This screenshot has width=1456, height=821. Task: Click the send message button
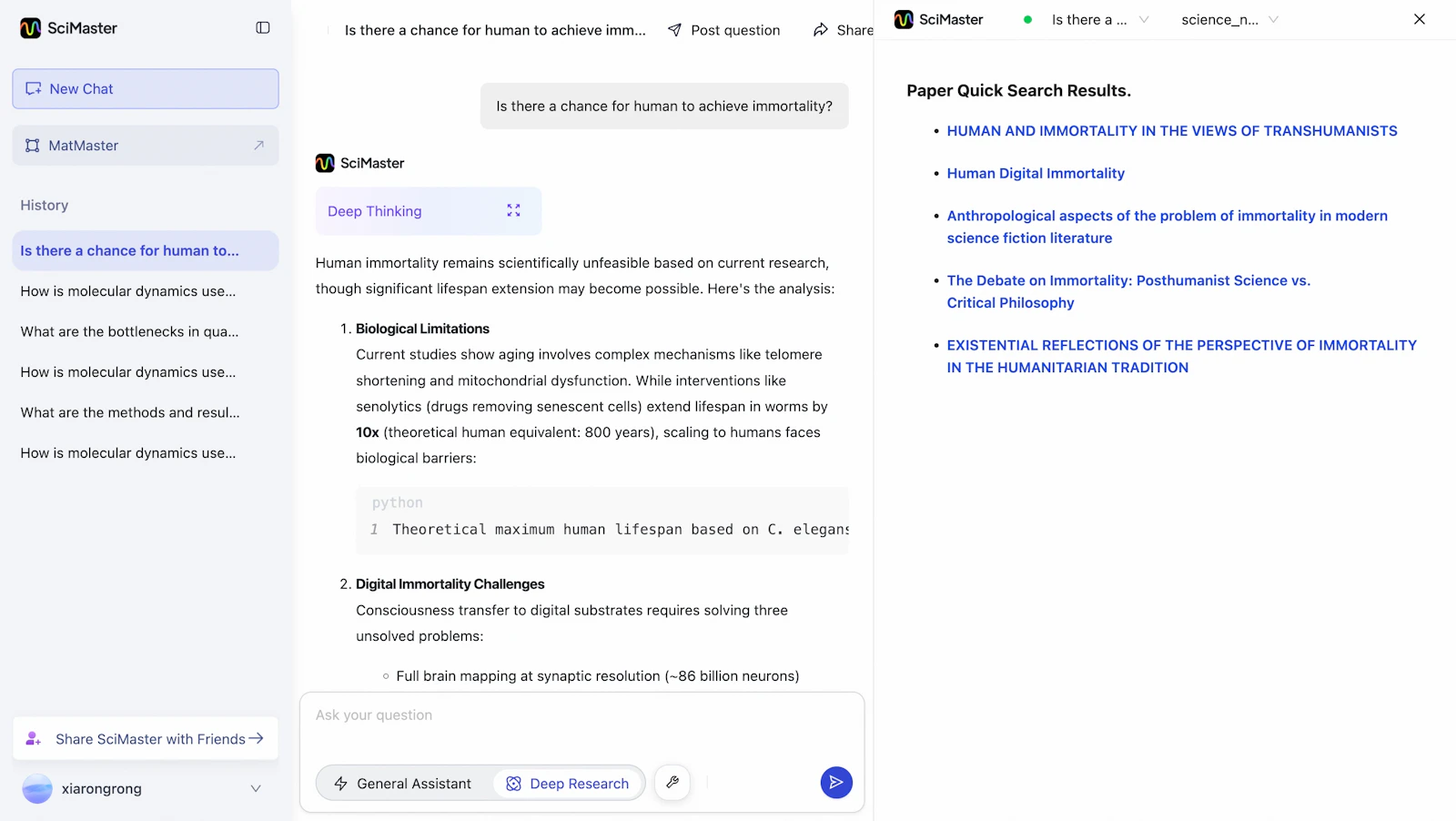click(836, 783)
